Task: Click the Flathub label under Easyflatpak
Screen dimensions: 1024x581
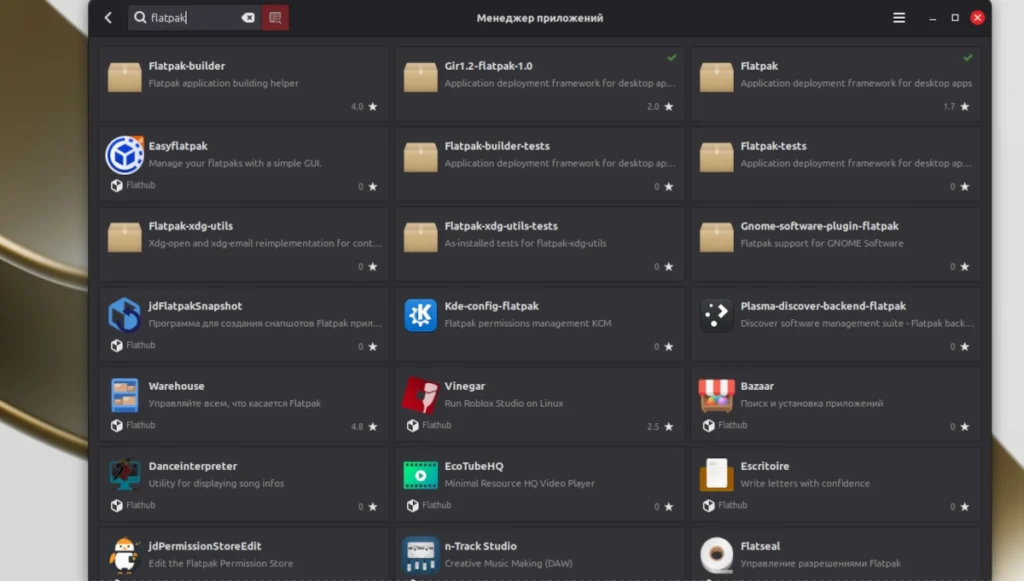Action: tap(140, 185)
